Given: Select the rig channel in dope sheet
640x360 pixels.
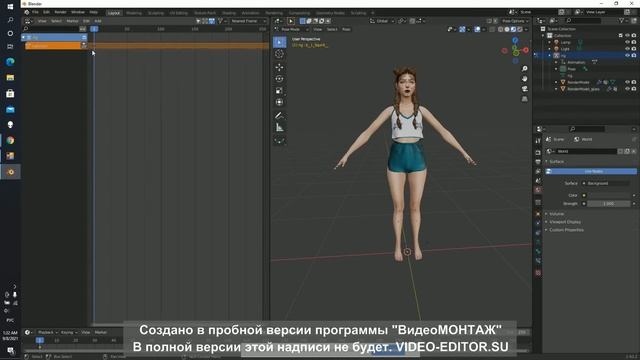Looking at the screenshot, I should (x=54, y=38).
